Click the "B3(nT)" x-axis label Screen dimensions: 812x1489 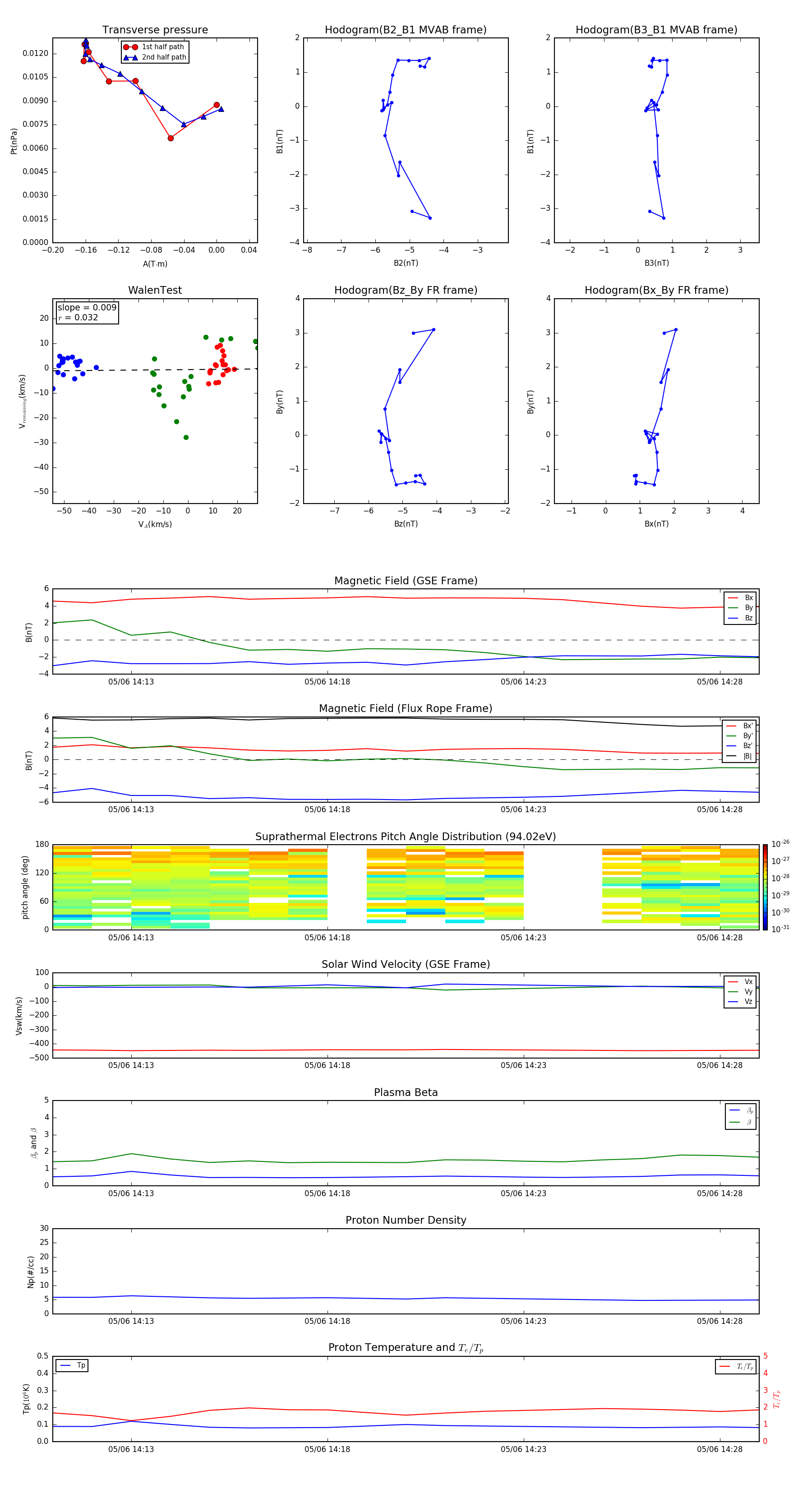[656, 263]
